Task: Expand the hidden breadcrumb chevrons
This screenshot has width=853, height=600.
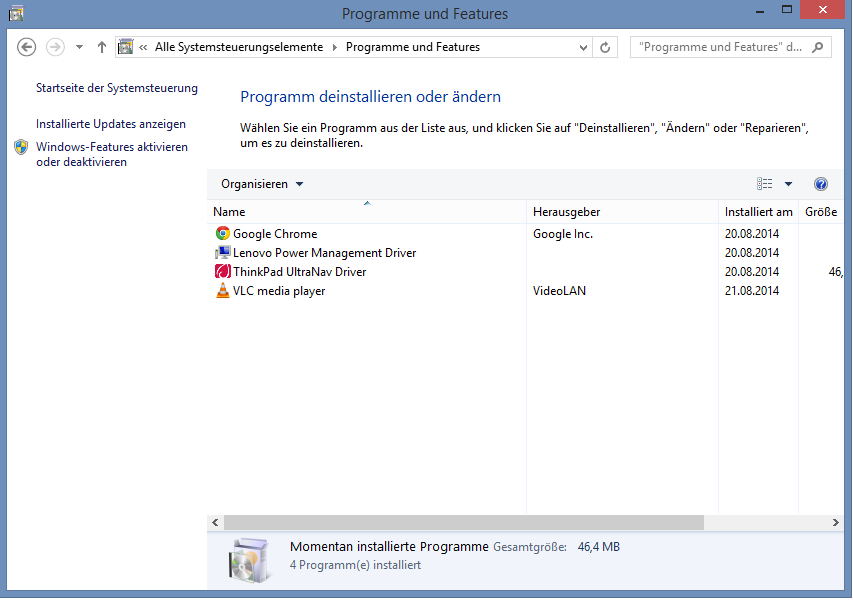Action: [x=143, y=47]
